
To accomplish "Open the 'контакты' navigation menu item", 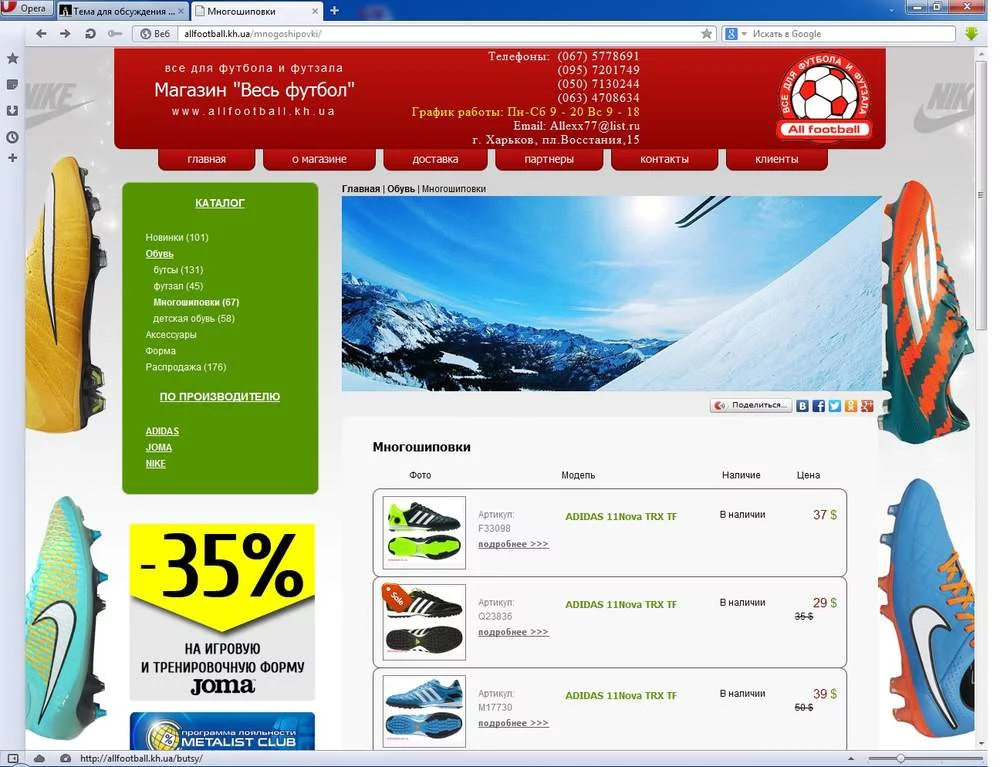I will (664, 159).
